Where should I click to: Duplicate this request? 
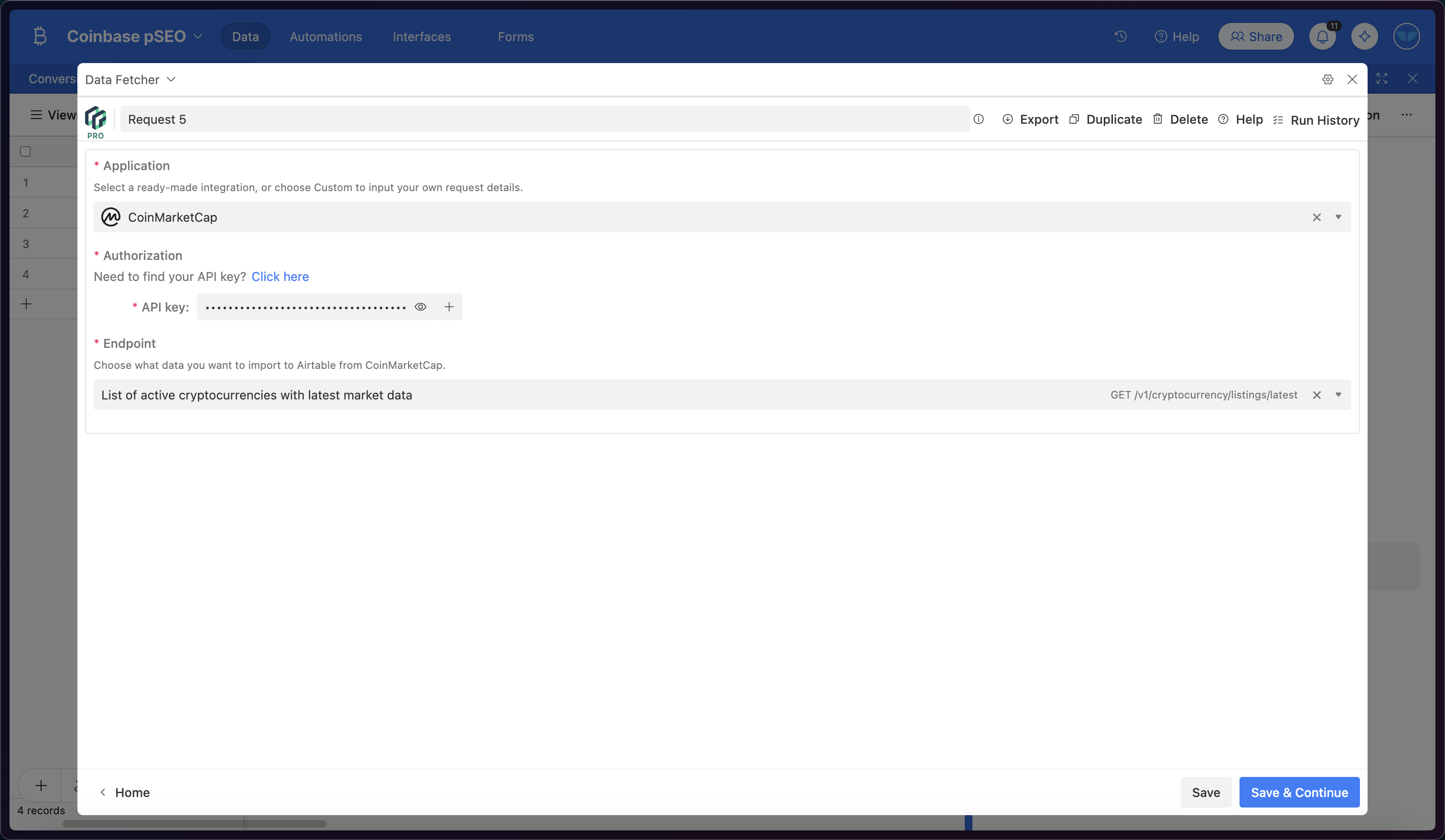tap(1106, 119)
